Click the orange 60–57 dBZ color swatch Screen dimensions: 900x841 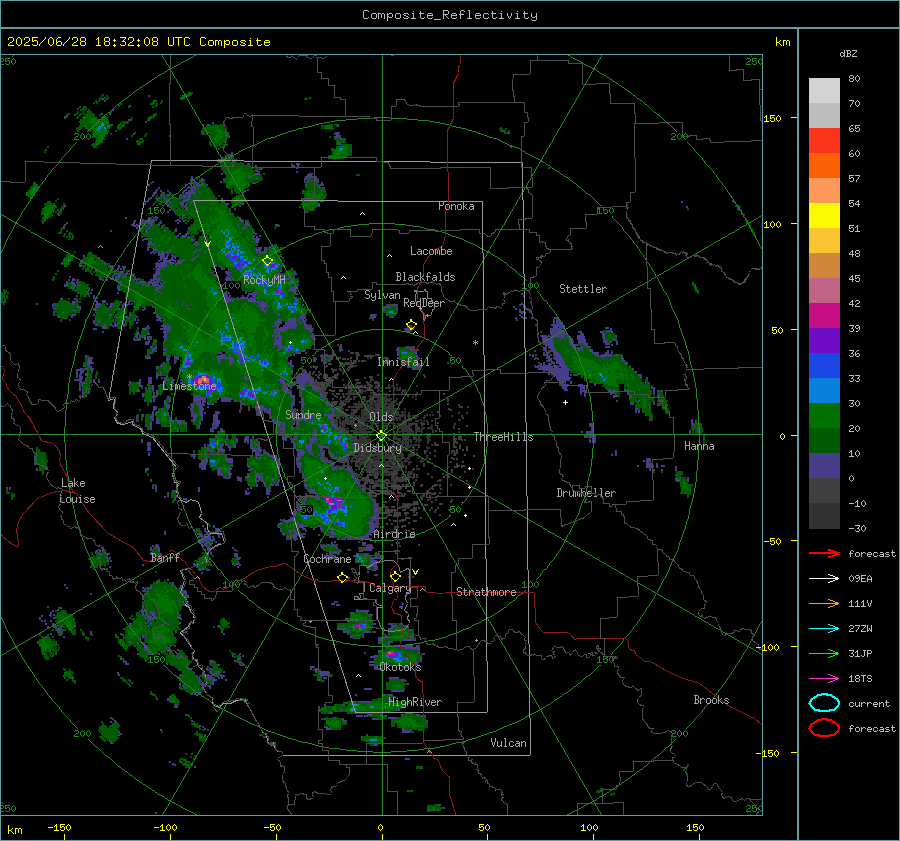click(824, 166)
